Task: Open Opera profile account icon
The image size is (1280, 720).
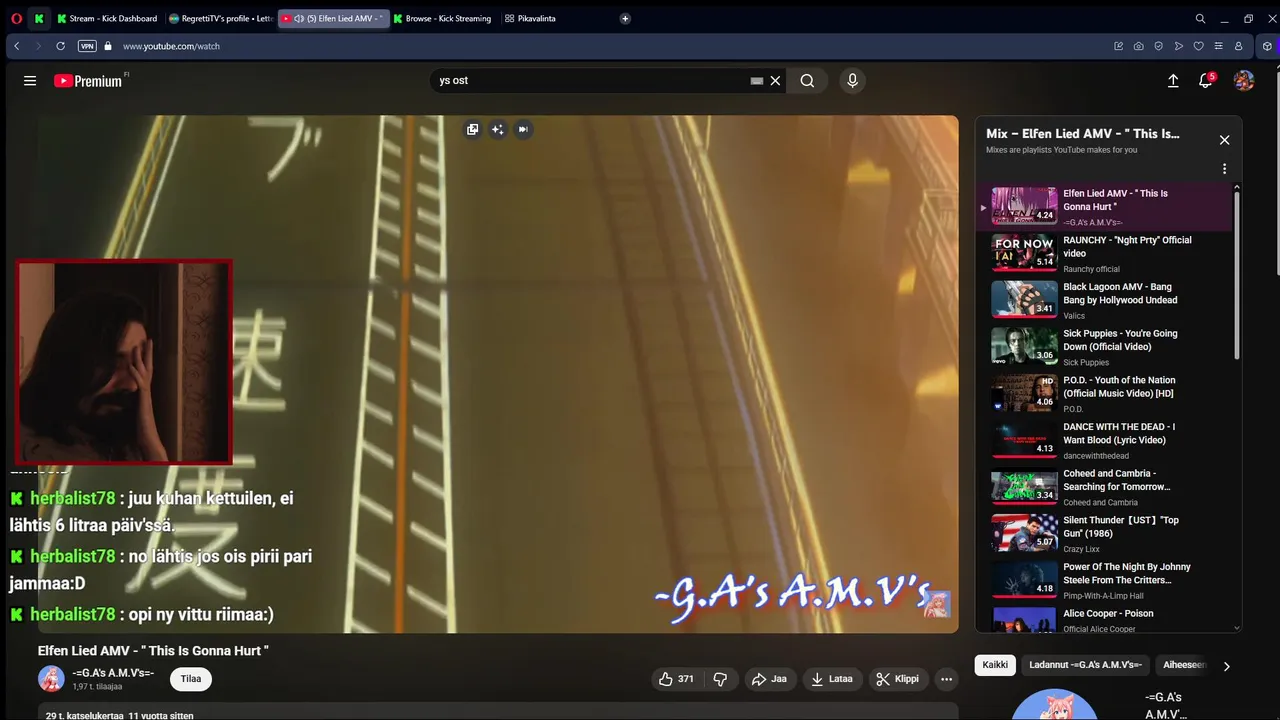Action: coord(1238,46)
